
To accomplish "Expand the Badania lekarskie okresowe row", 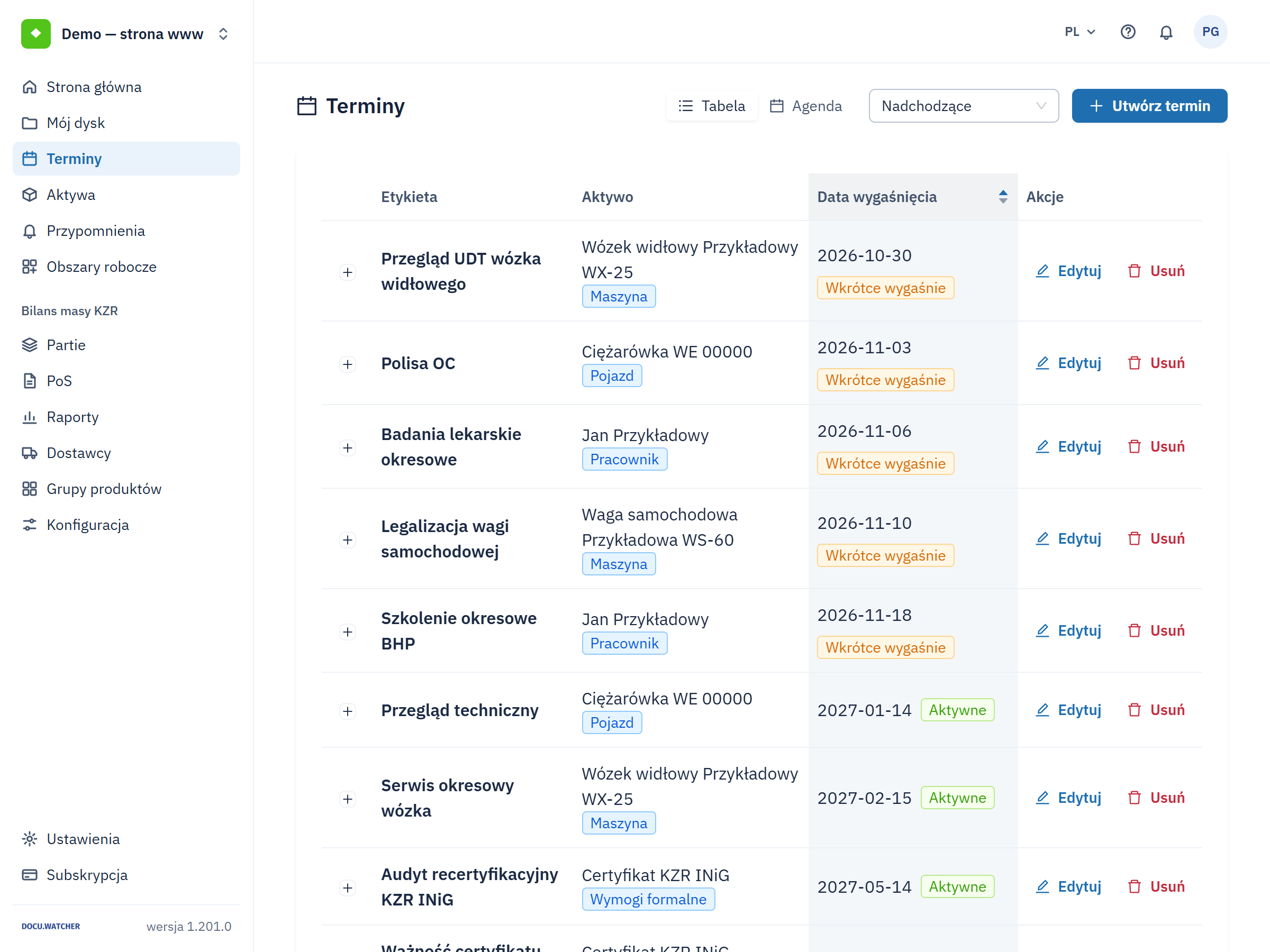I will [347, 447].
